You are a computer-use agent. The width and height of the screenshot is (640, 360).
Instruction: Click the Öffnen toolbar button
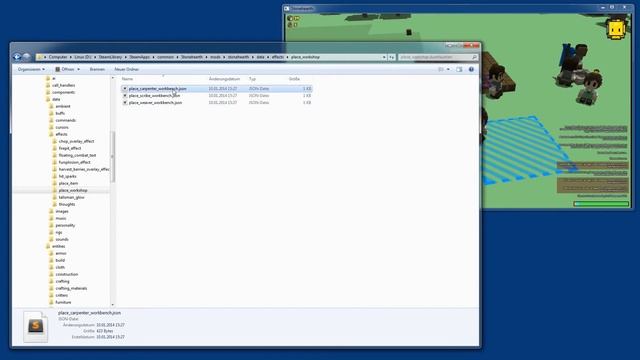tap(64, 69)
